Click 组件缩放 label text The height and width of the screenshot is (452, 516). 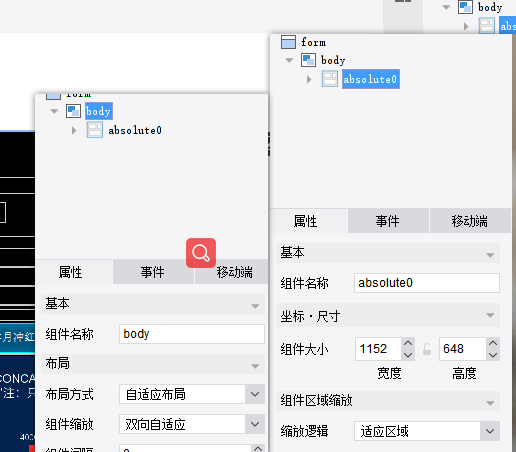tap(70, 424)
